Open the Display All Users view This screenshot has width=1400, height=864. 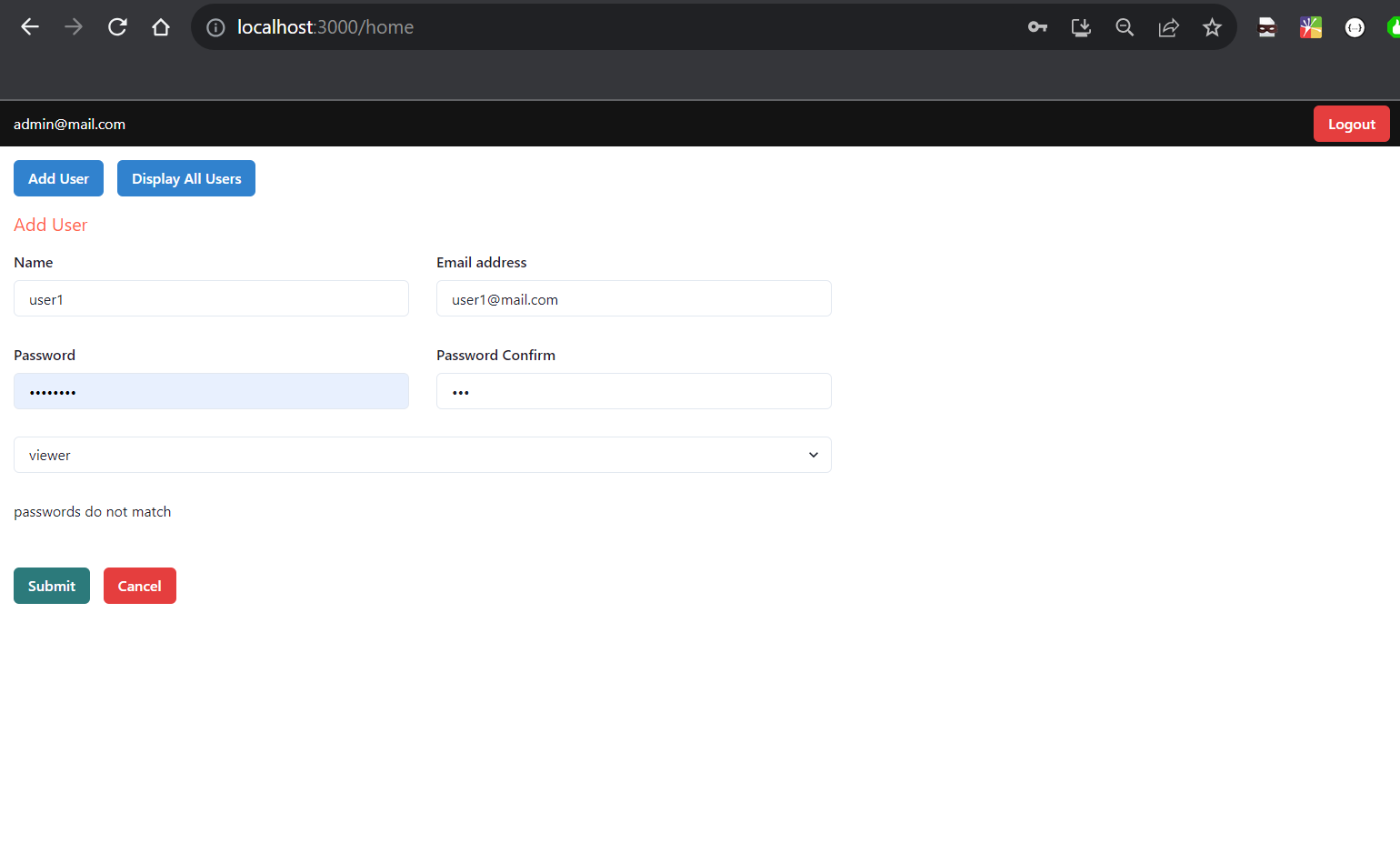185,178
